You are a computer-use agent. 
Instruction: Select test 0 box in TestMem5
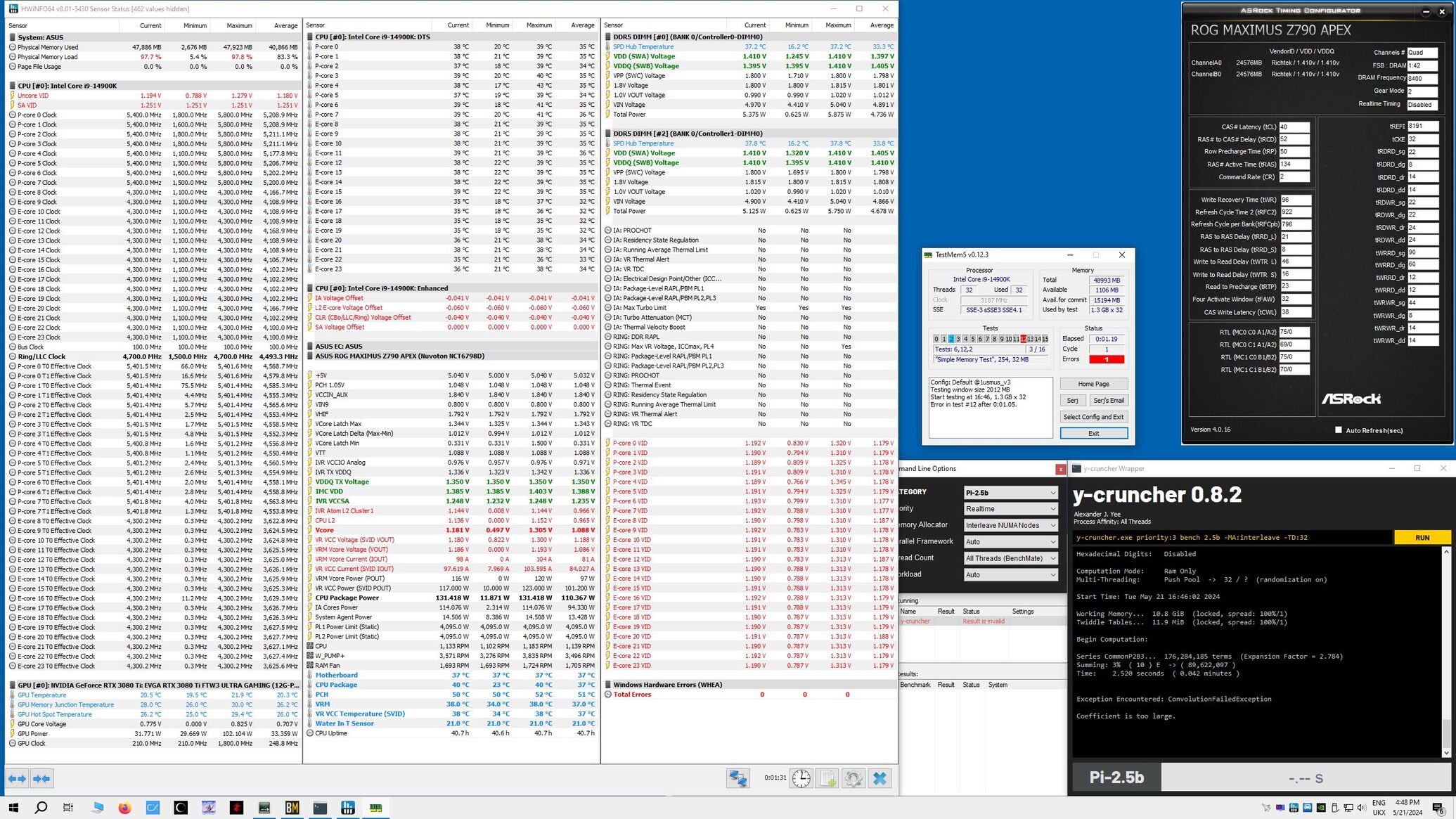pyautogui.click(x=936, y=339)
